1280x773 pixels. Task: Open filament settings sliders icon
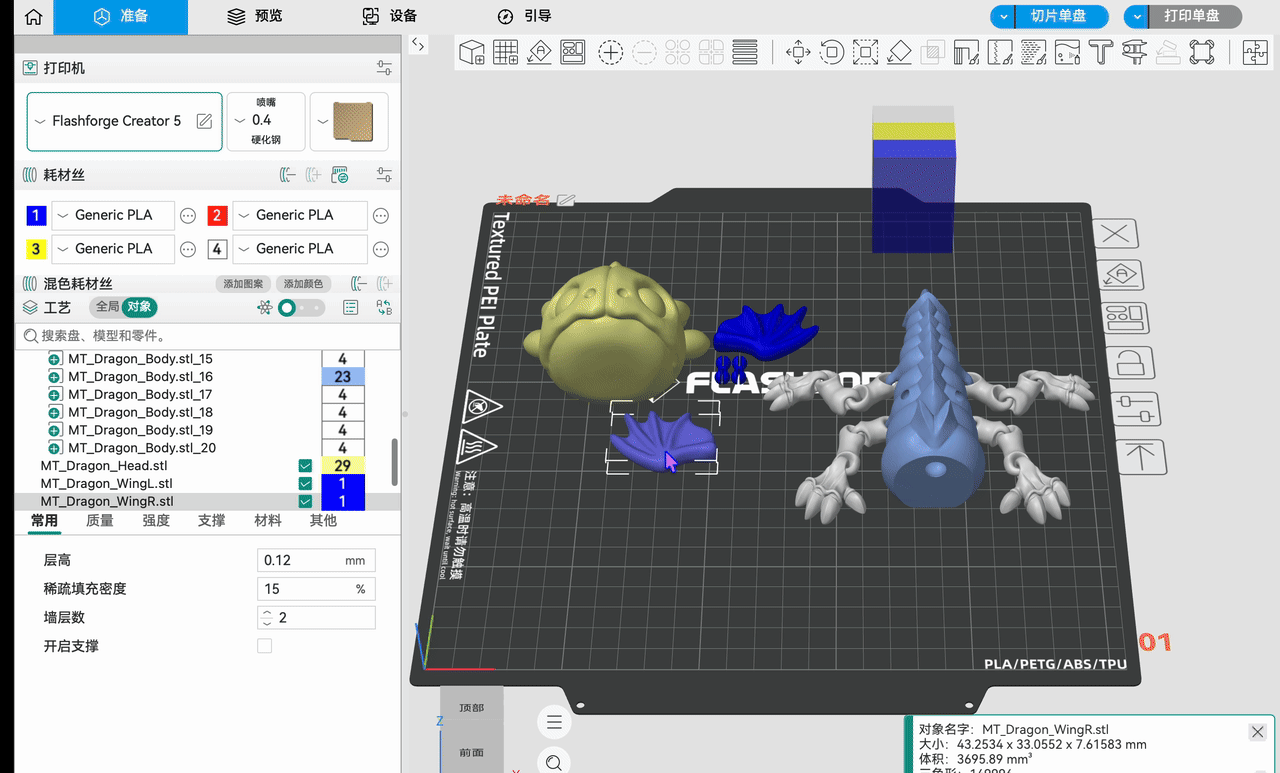[x=384, y=175]
